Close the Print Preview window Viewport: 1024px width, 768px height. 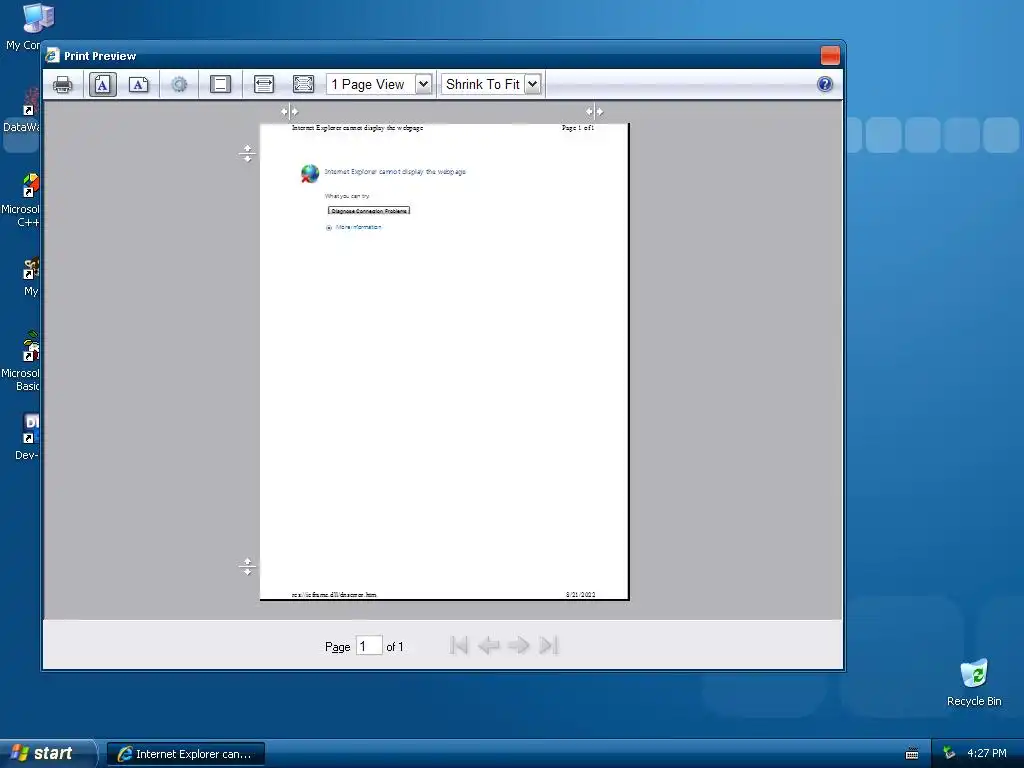[x=830, y=56]
